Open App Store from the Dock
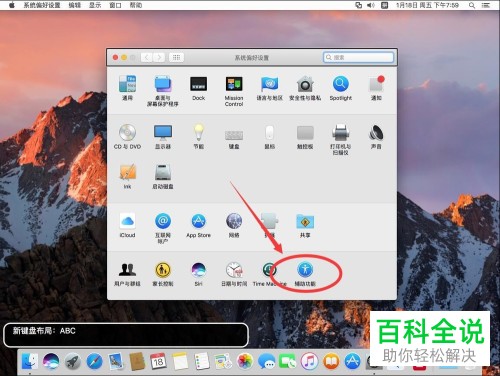This screenshot has height=376, width=500. [x=352, y=361]
